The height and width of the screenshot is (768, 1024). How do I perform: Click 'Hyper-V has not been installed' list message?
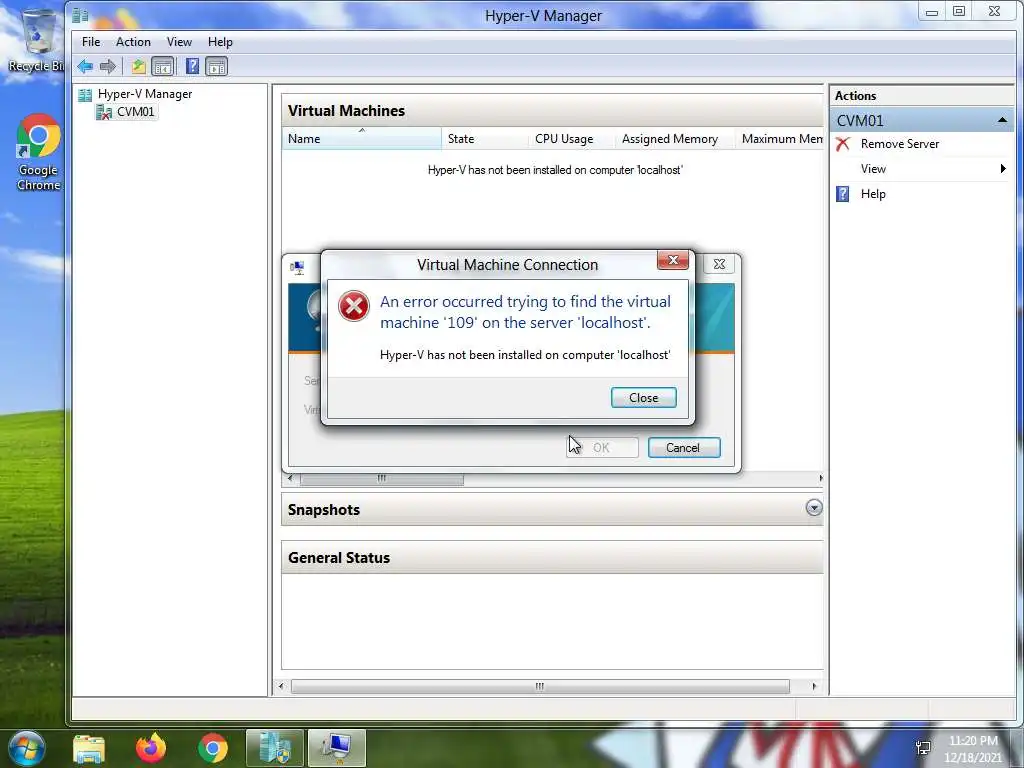[x=555, y=170]
